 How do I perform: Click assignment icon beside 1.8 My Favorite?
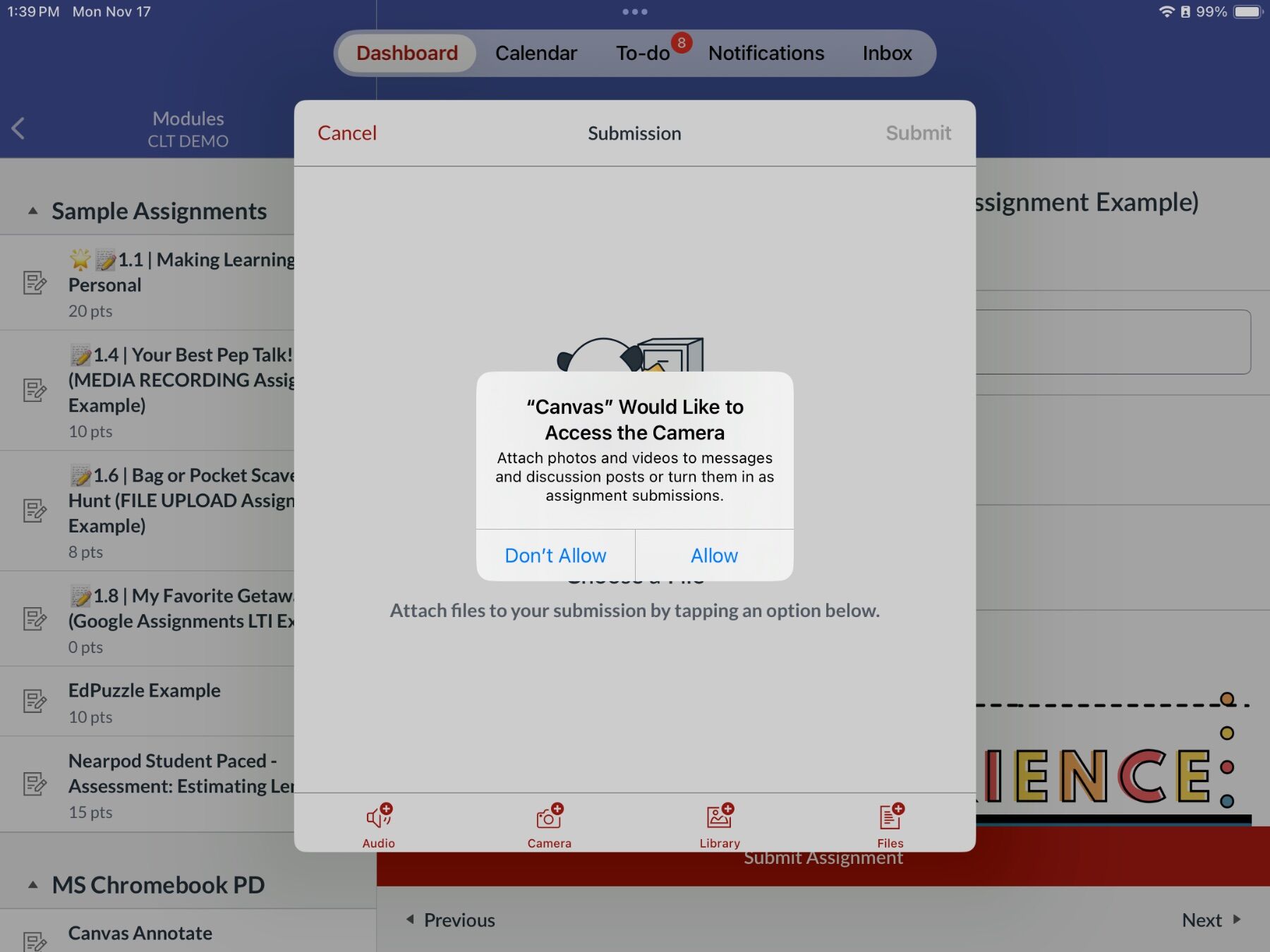pyautogui.click(x=35, y=618)
